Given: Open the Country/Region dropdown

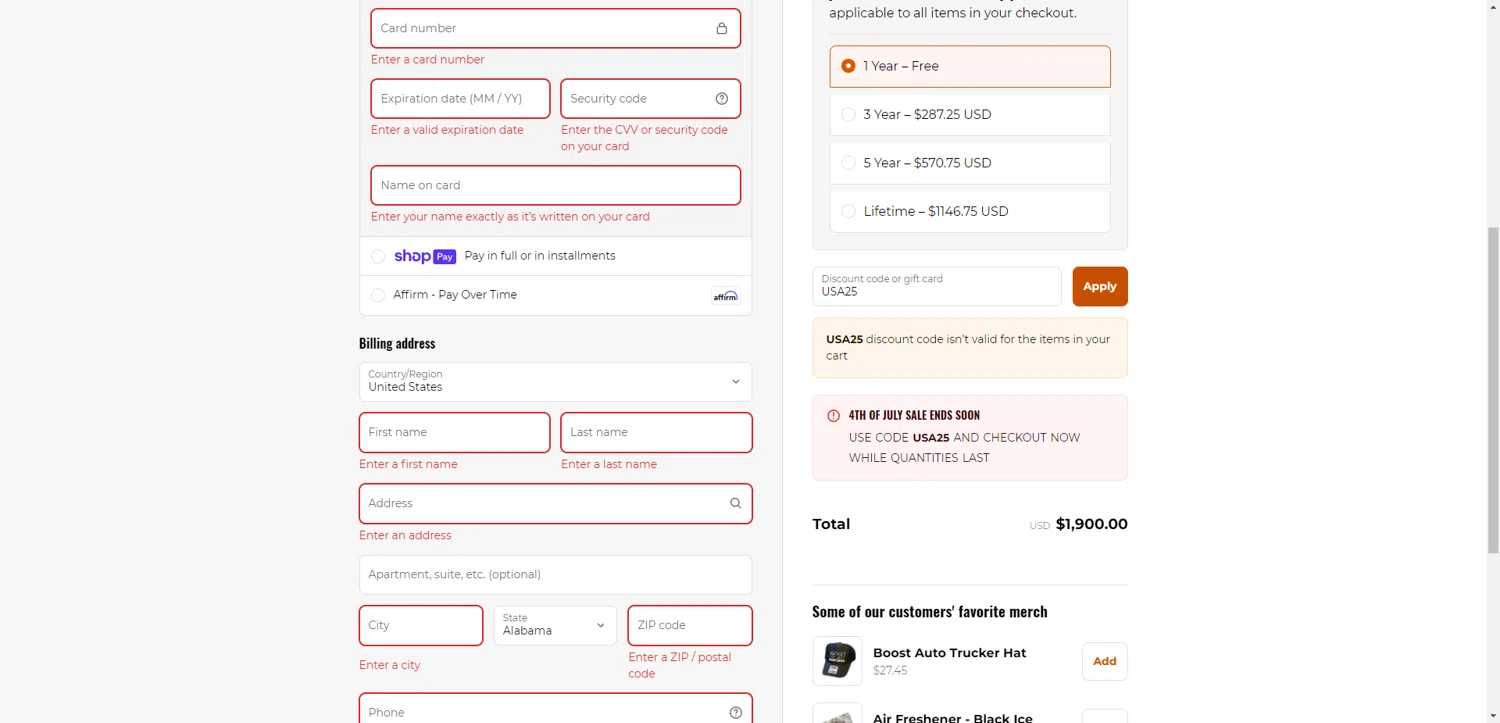Looking at the screenshot, I should tap(555, 382).
